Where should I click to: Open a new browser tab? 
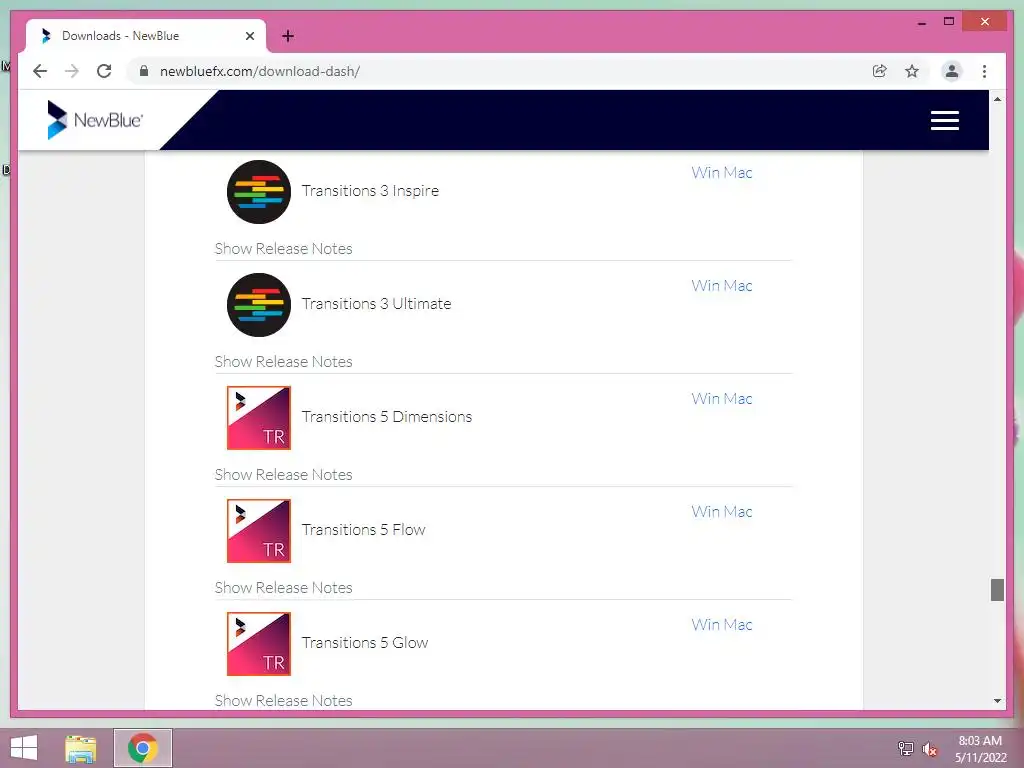288,36
